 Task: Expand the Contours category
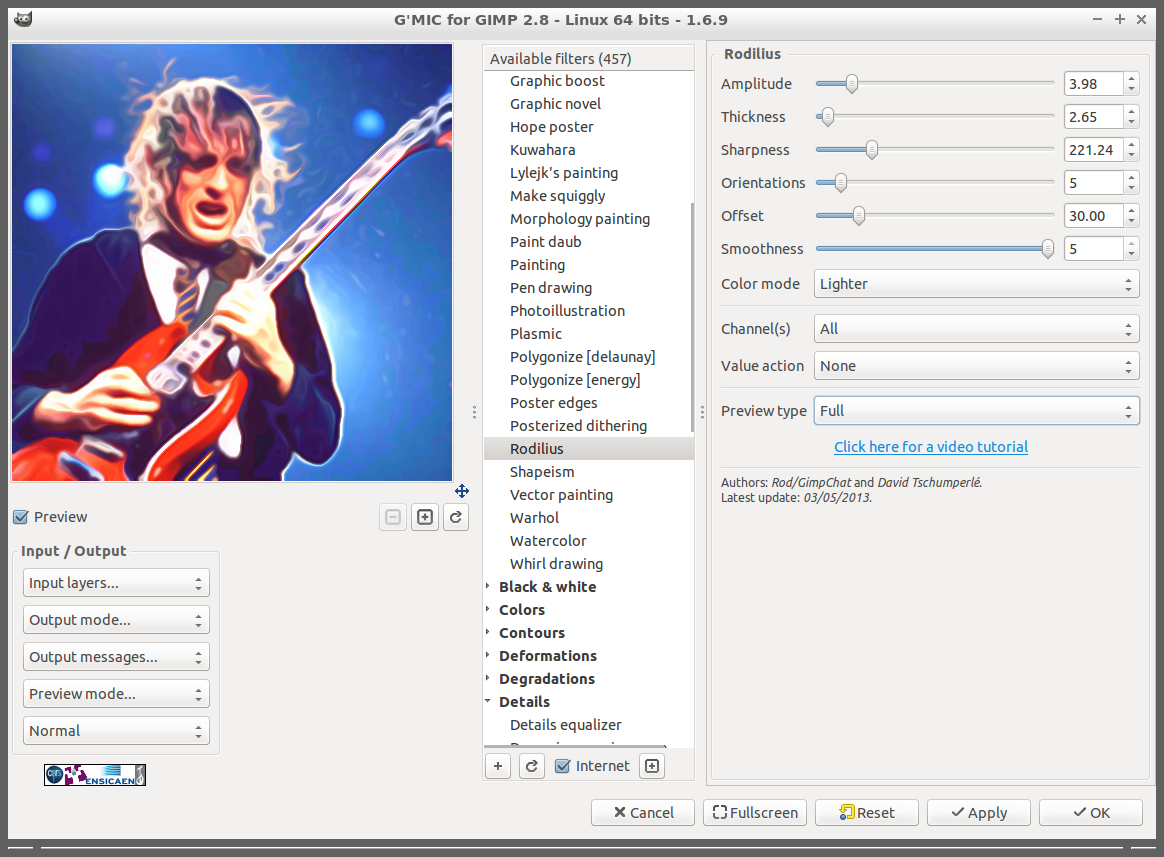point(488,633)
